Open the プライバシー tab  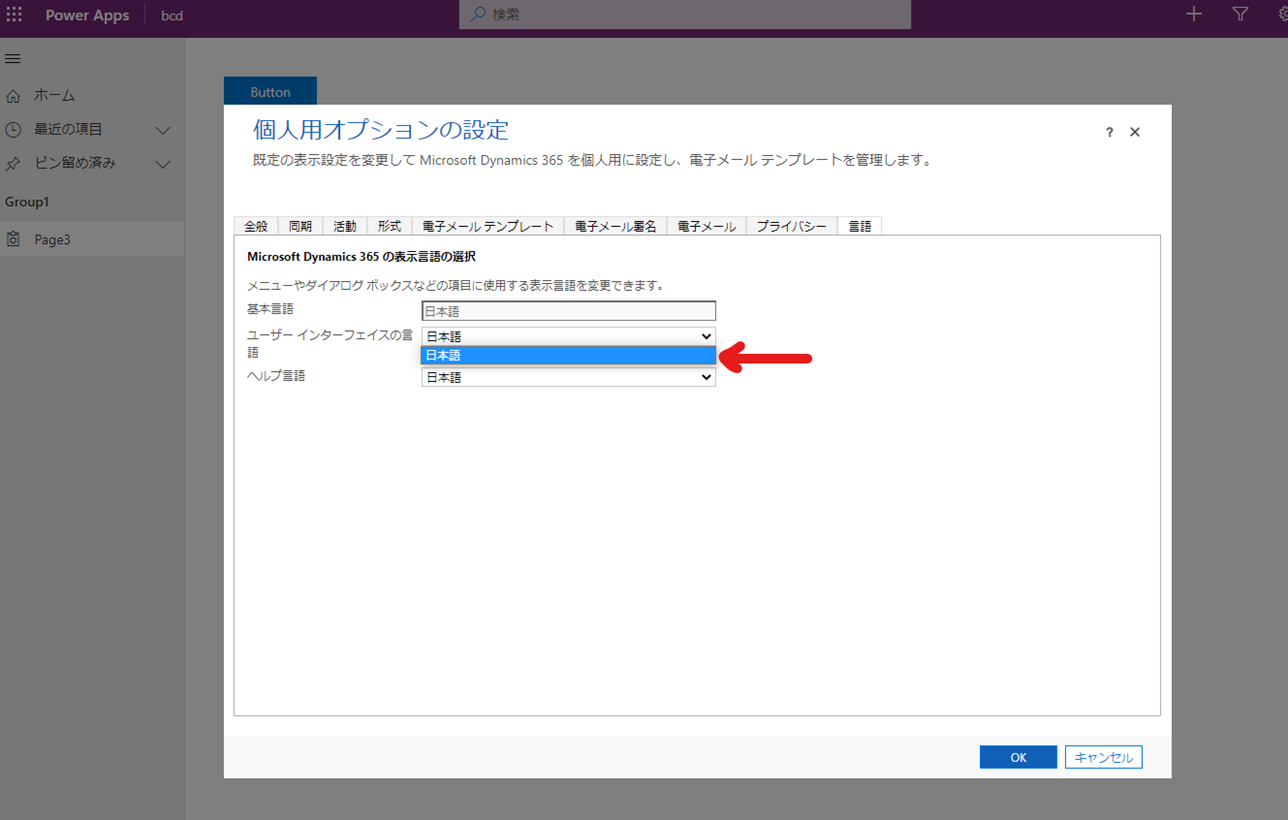tap(792, 226)
